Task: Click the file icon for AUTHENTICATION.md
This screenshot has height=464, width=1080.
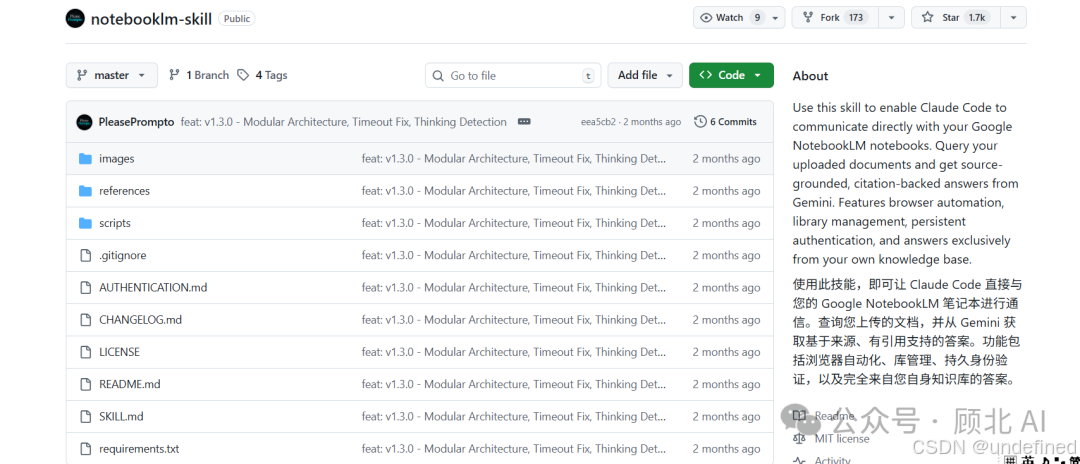Action: coord(85,288)
